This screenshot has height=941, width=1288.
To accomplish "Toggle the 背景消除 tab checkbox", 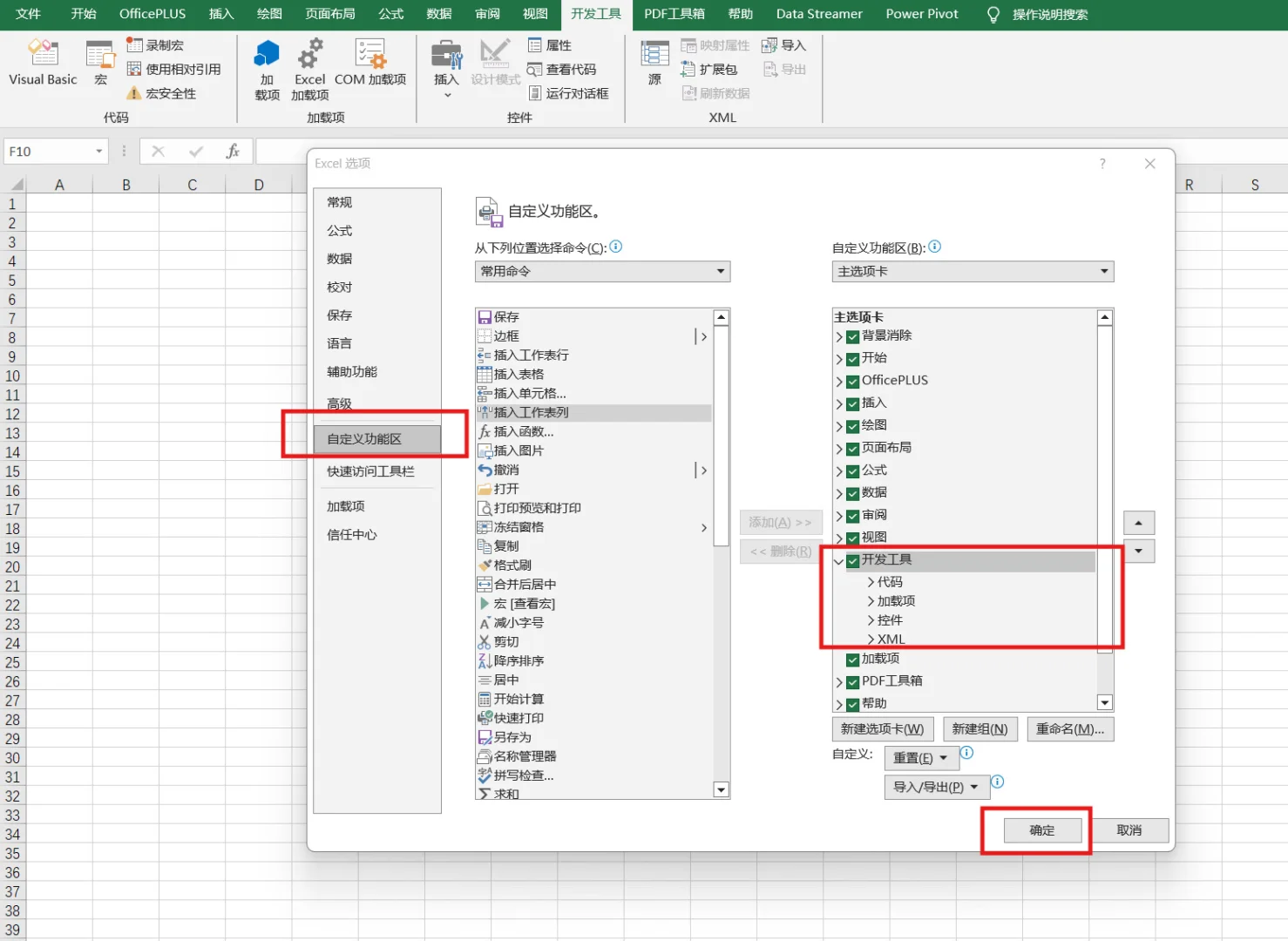I will coord(853,336).
